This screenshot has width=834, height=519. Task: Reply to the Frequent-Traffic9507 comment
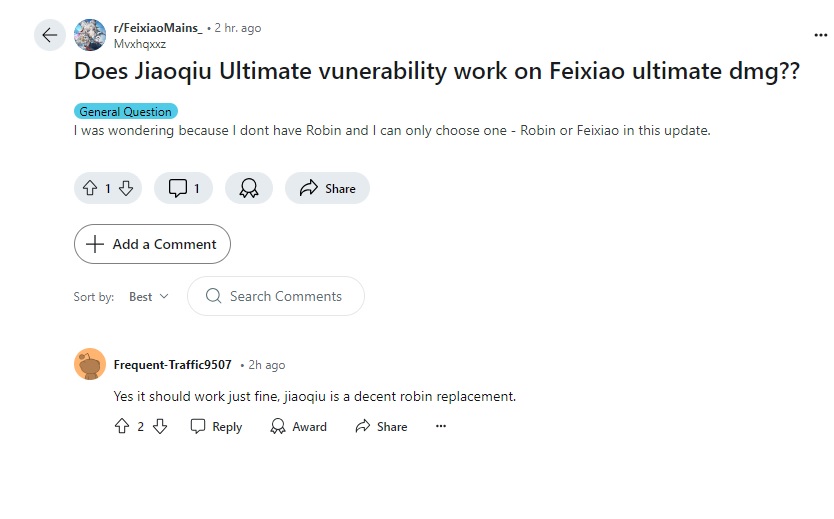coord(216,426)
